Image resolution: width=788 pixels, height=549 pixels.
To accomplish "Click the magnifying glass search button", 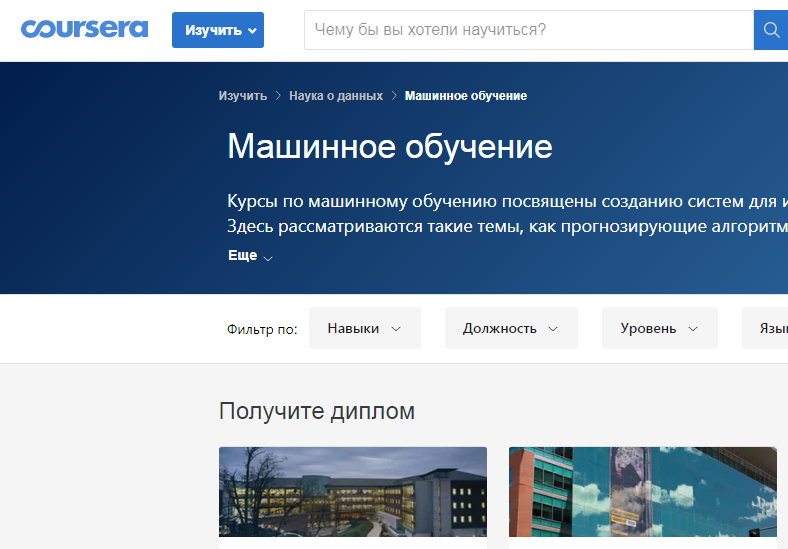I will click(x=771, y=30).
